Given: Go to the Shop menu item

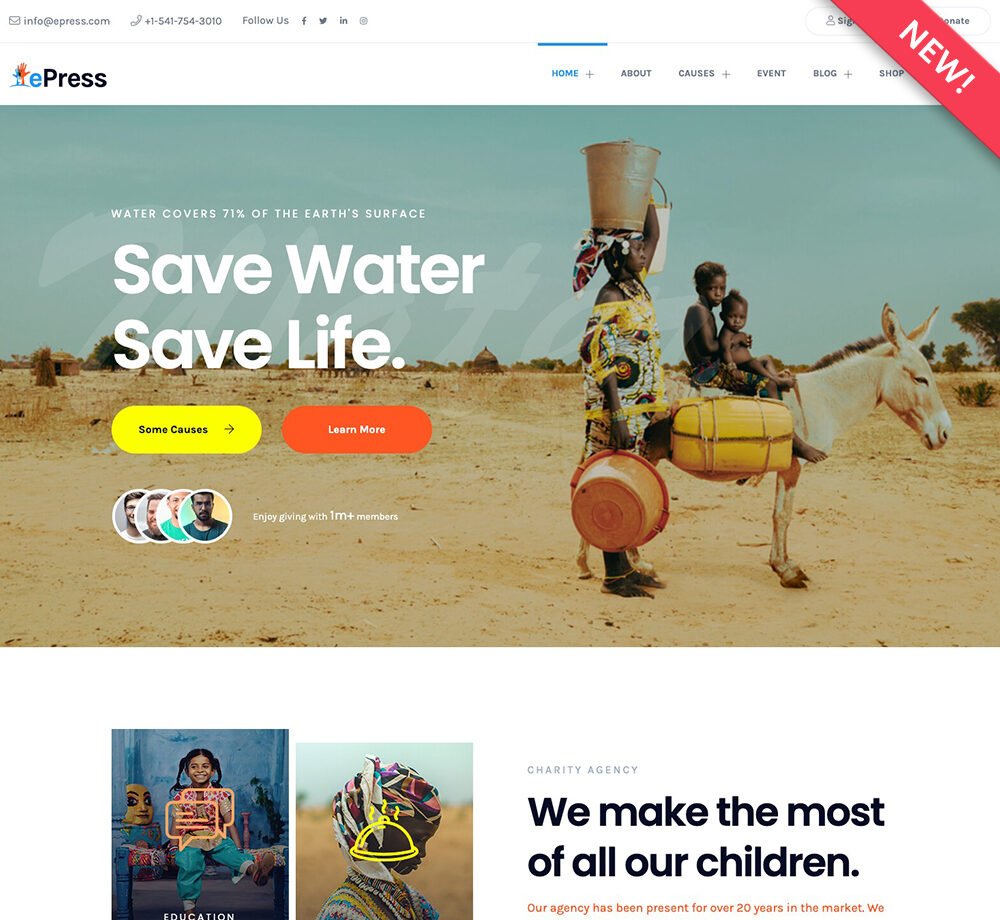Looking at the screenshot, I should pyautogui.click(x=892, y=73).
